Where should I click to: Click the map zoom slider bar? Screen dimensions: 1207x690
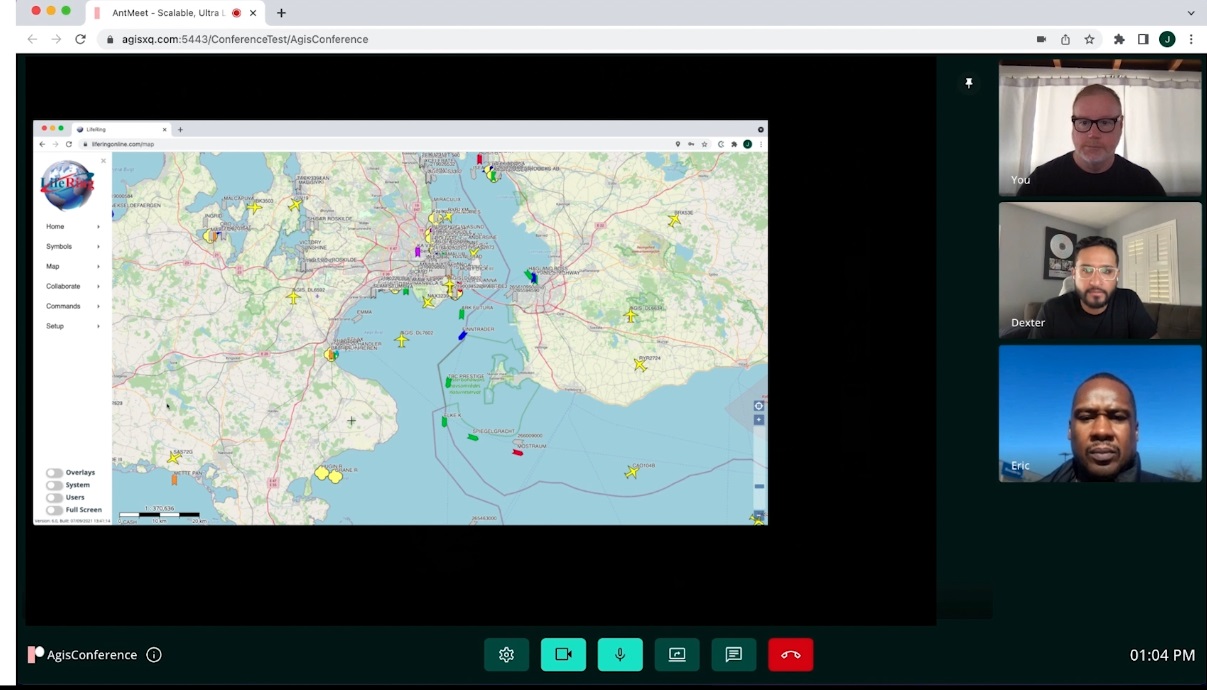pyautogui.click(x=759, y=486)
